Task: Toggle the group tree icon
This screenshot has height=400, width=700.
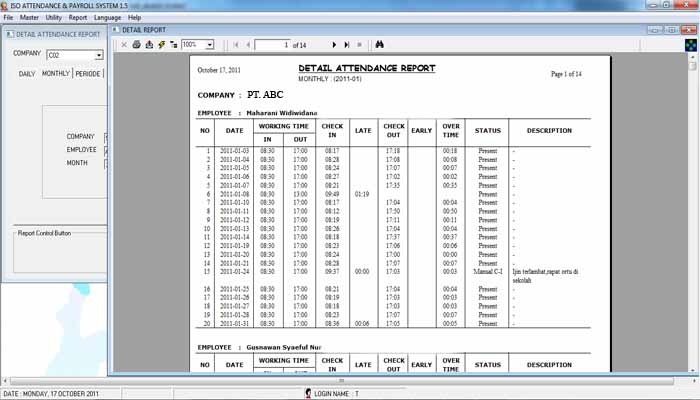Action: coord(174,45)
